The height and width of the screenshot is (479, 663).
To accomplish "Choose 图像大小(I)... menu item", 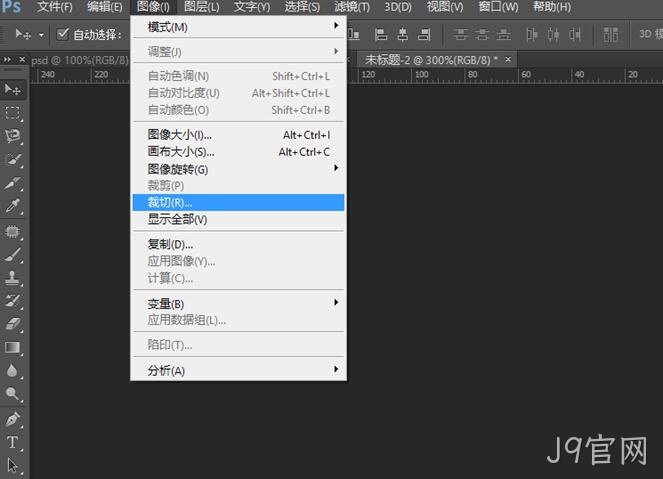I will coord(238,135).
